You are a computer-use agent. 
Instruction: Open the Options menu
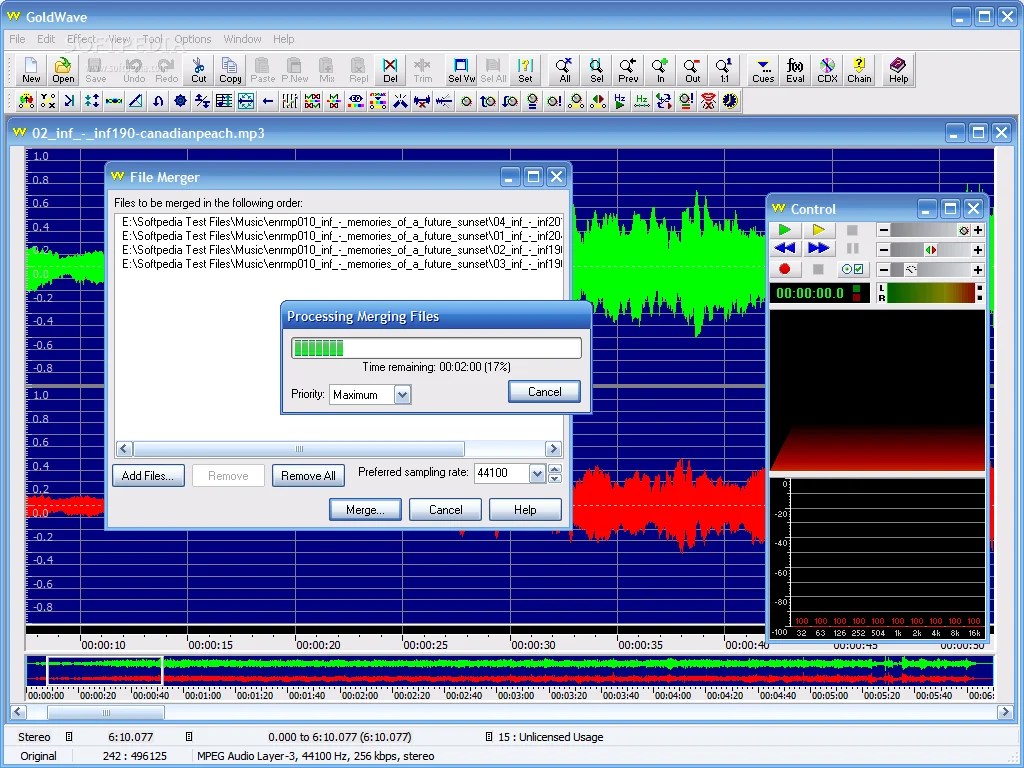point(193,39)
